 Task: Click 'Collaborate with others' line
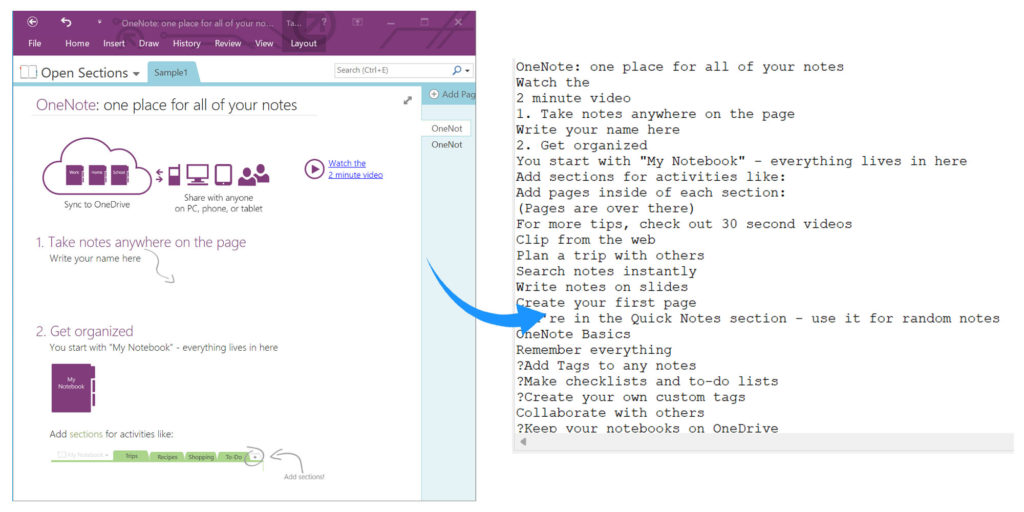[610, 412]
